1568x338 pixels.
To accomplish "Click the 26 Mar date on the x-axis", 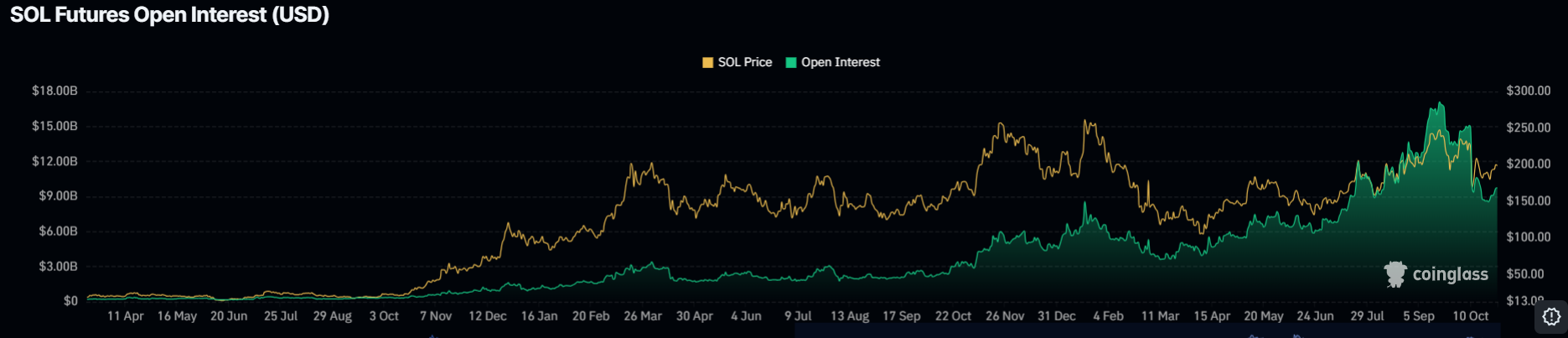I will (643, 316).
